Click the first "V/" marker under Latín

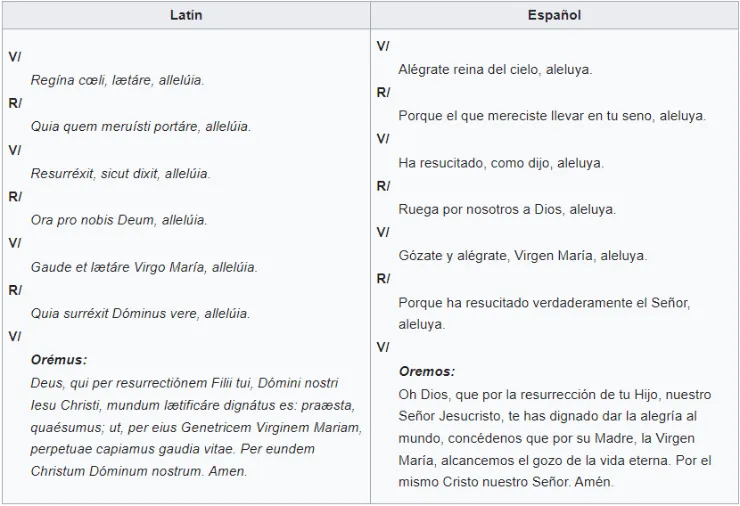[x=15, y=57]
